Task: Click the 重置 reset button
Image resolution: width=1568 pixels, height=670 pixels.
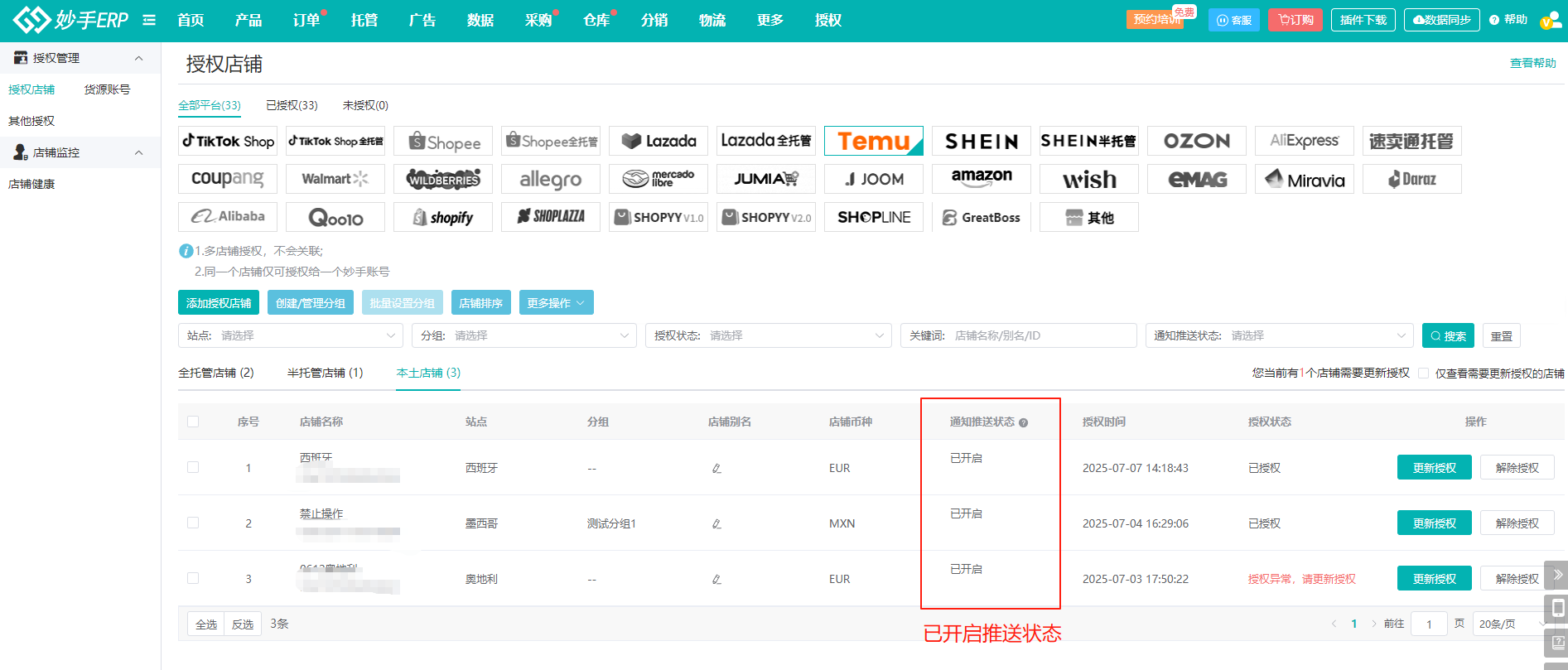Action: click(1502, 335)
